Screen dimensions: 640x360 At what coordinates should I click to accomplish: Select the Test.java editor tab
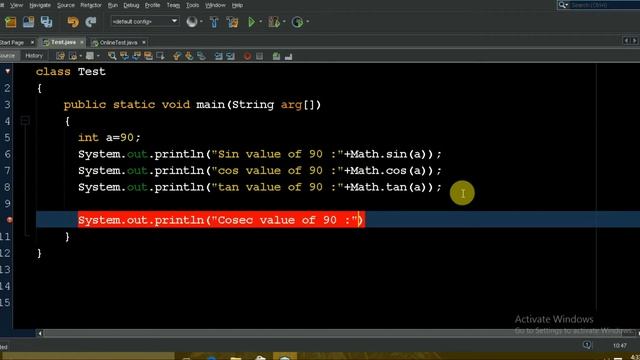(63, 42)
